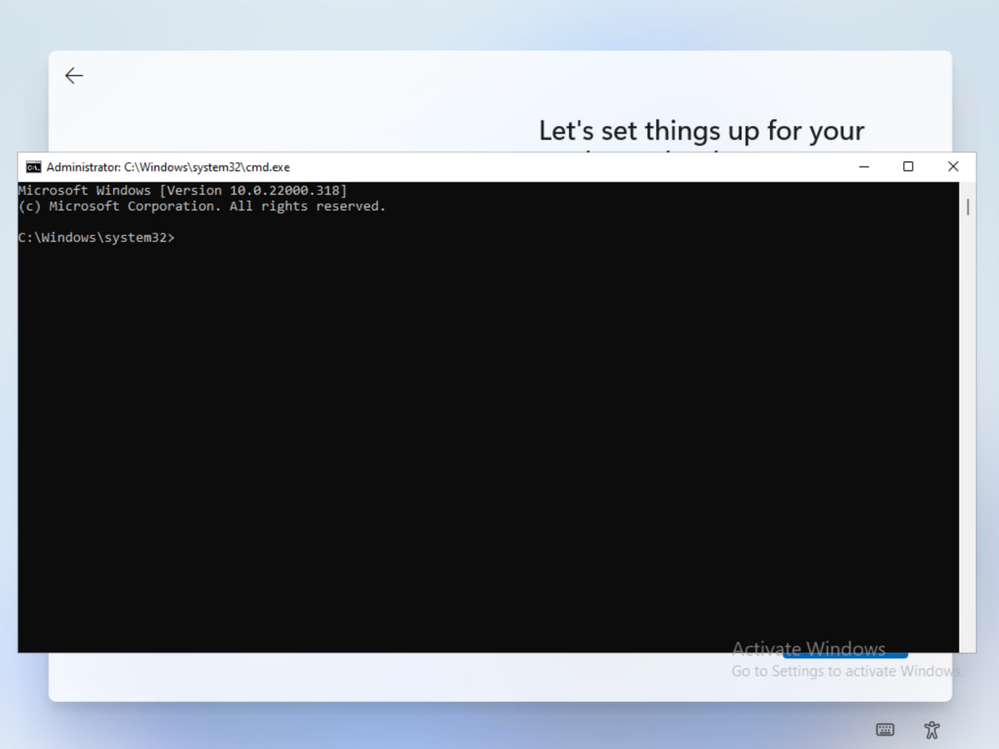Click the Administrator cmd.exe title bar text
Viewport: 999px width, 749px height.
point(168,167)
